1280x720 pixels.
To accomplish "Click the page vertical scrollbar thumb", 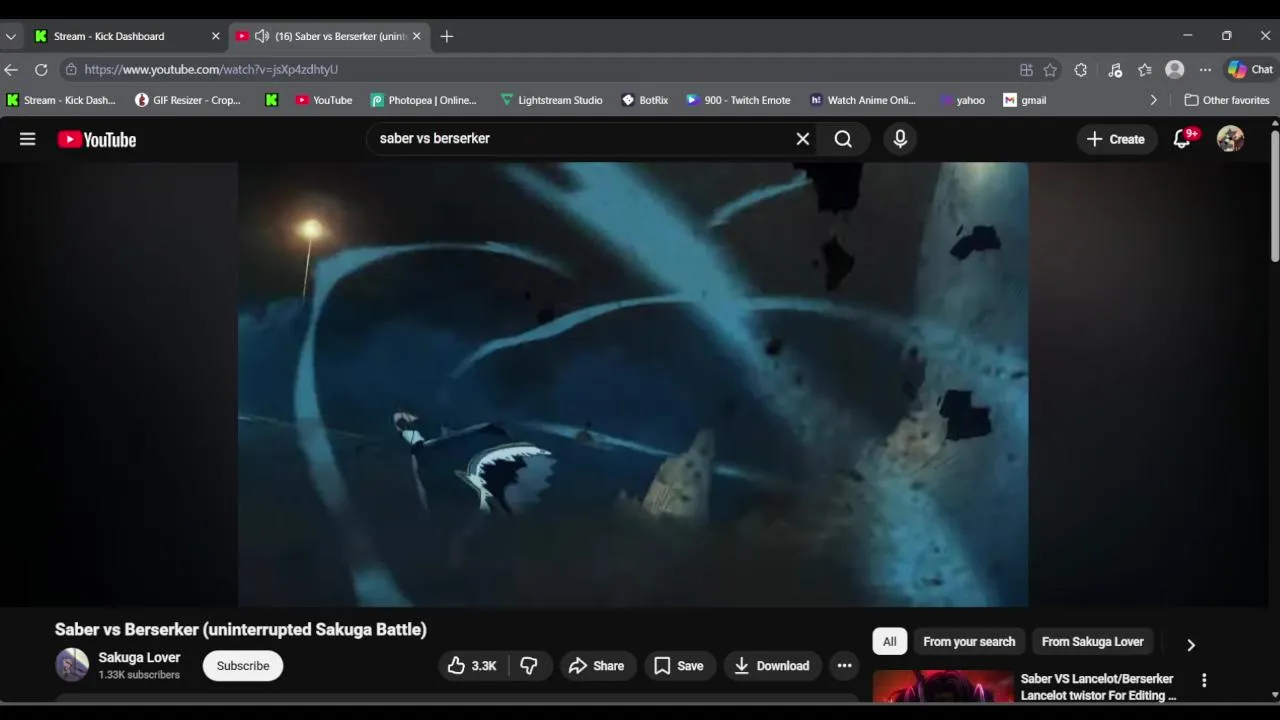I will point(1274,197).
